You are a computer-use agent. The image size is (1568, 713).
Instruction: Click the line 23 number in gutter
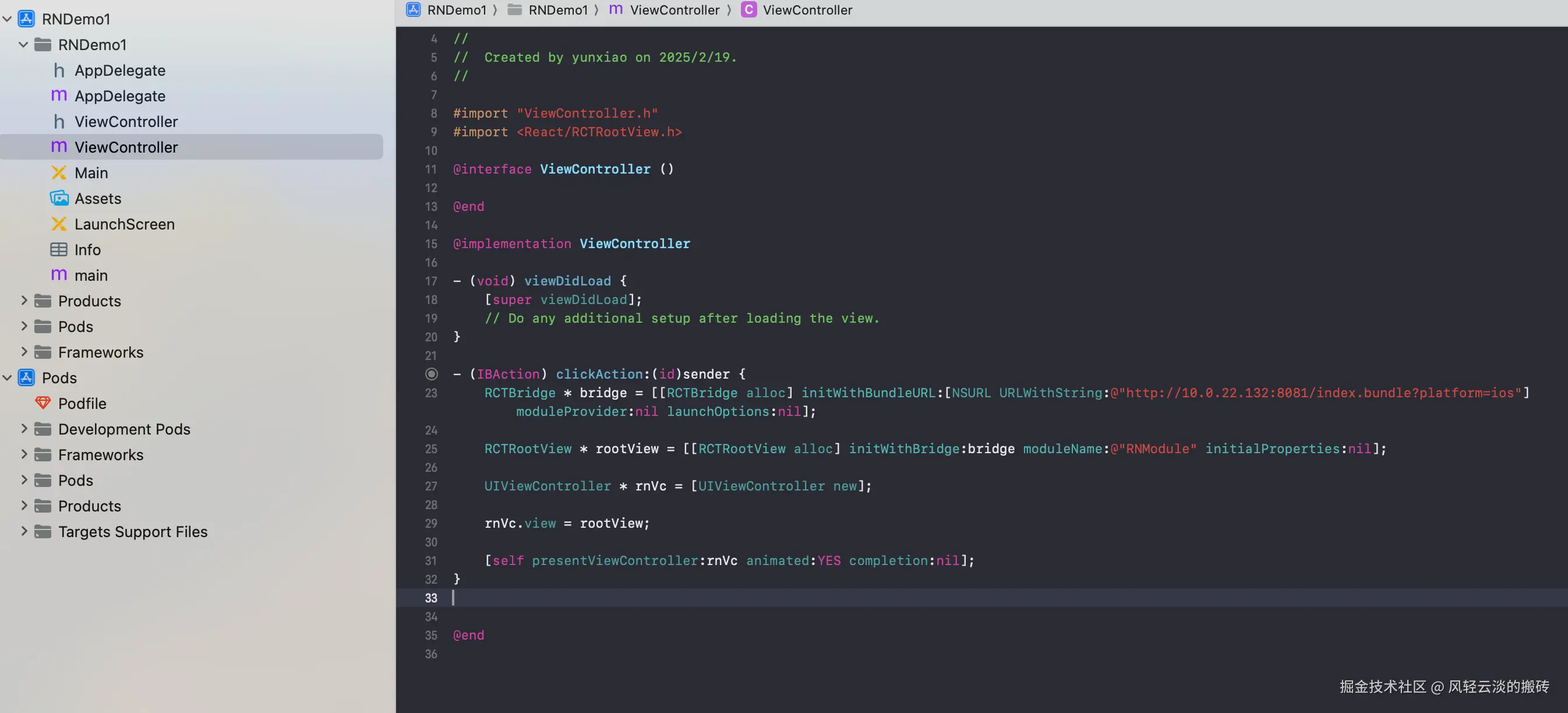[431, 393]
